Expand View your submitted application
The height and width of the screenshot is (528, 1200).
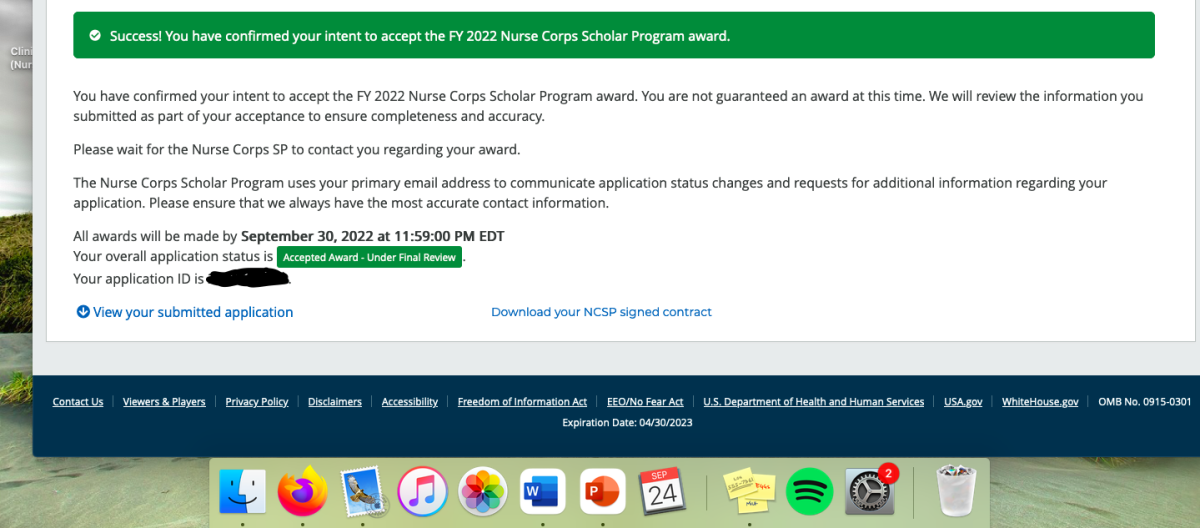[185, 312]
